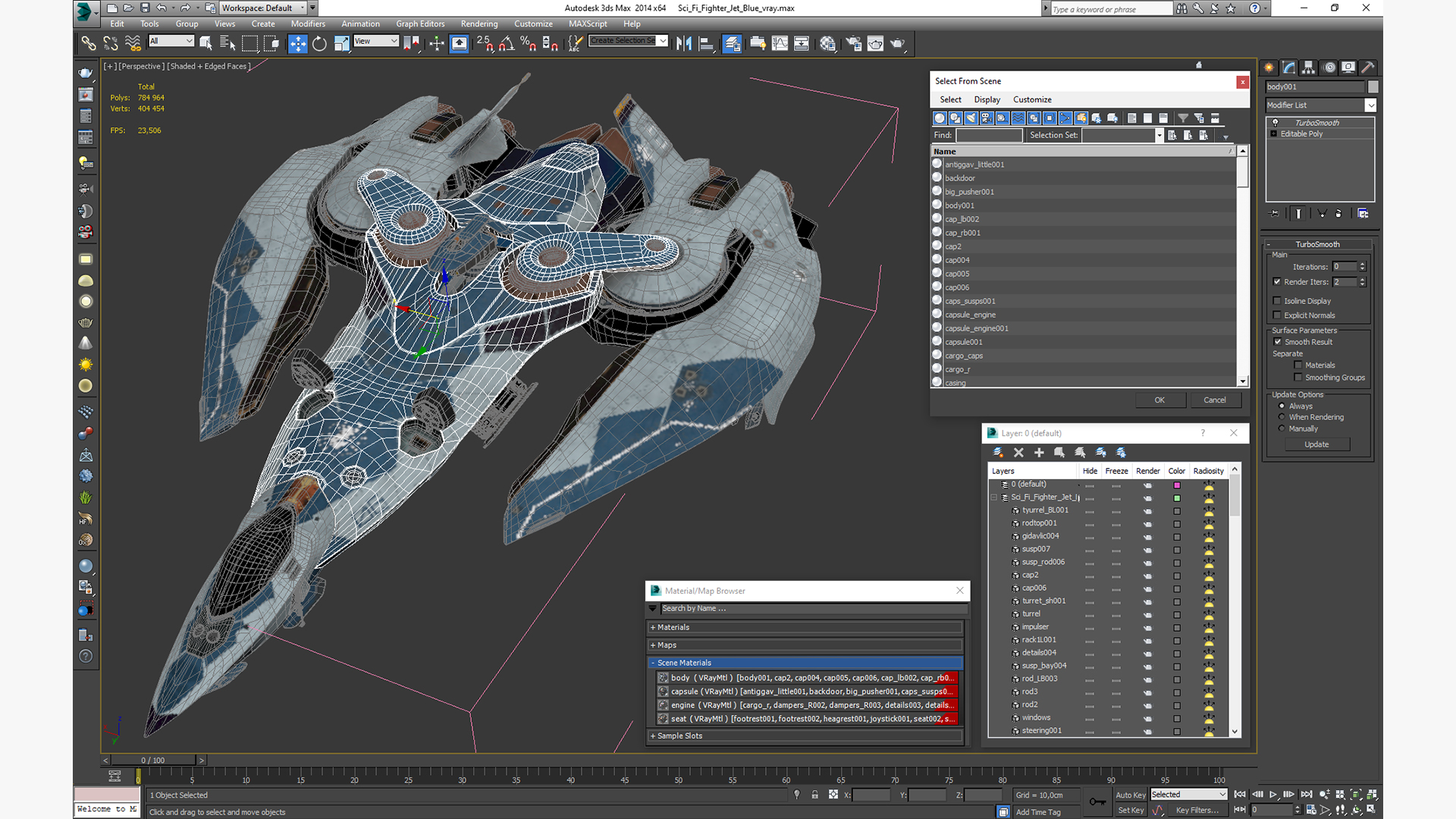Click the magenta color swatch of default layer
1456x819 pixels.
pos(1177,485)
